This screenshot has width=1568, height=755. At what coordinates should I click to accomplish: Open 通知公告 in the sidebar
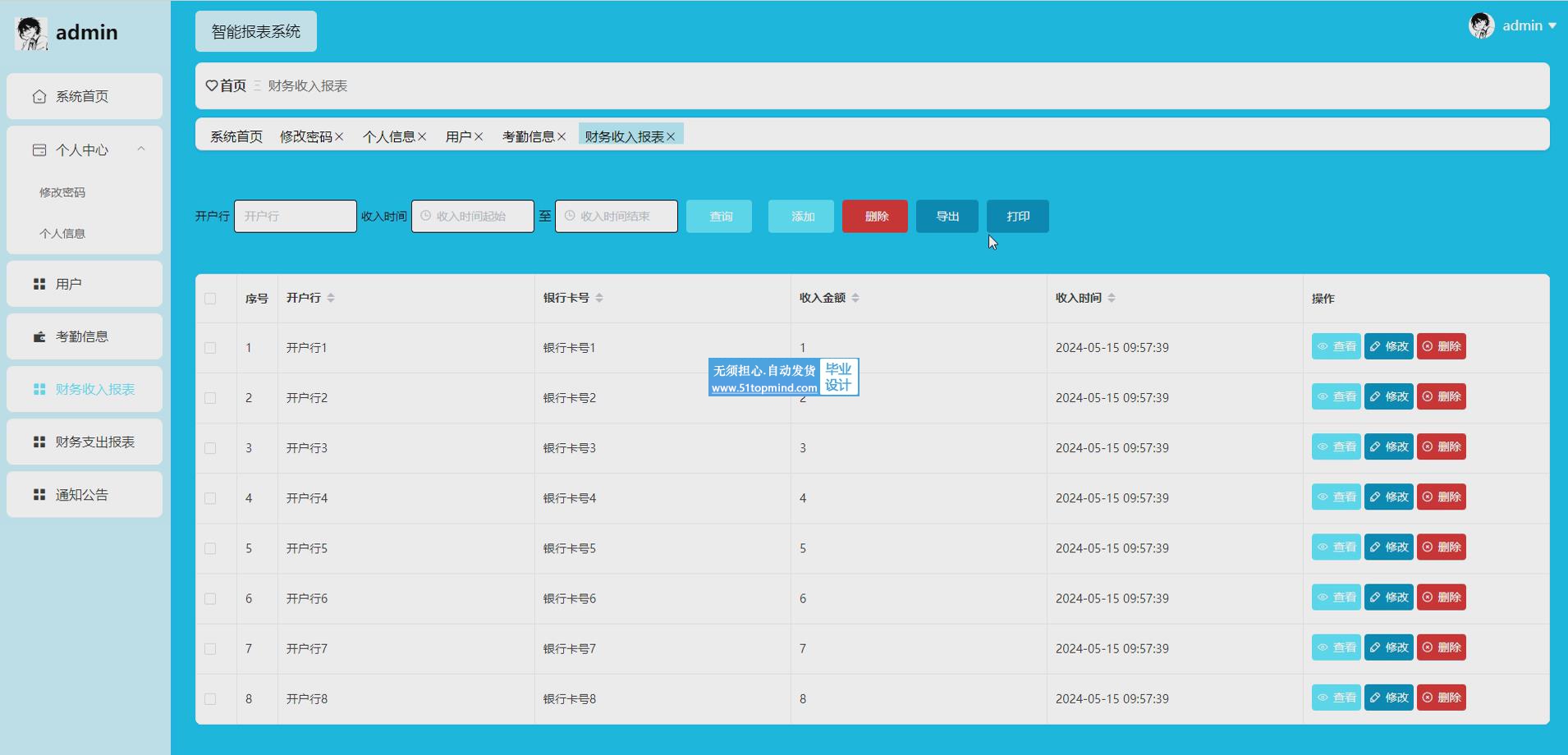(x=85, y=494)
